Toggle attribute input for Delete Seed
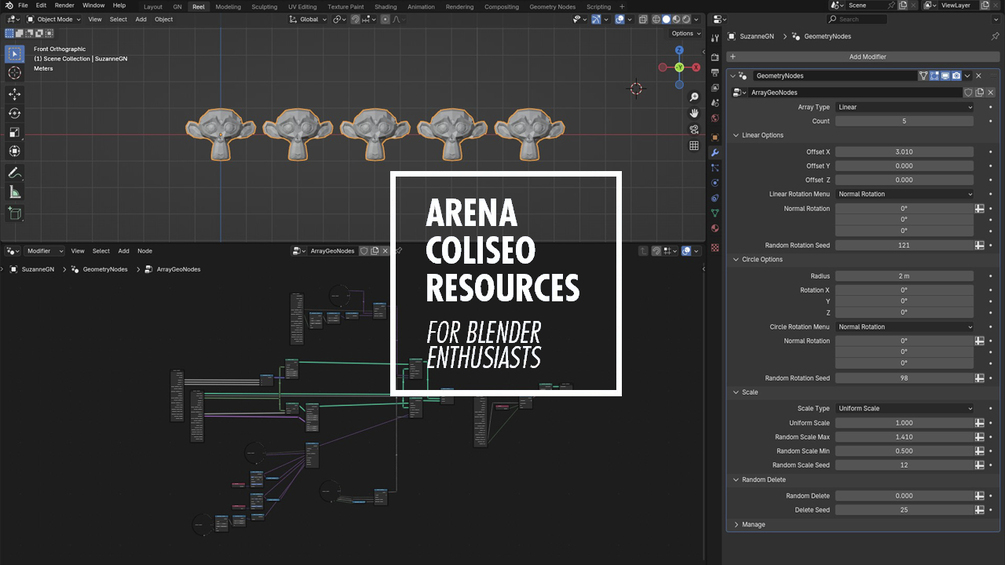 pos(979,510)
